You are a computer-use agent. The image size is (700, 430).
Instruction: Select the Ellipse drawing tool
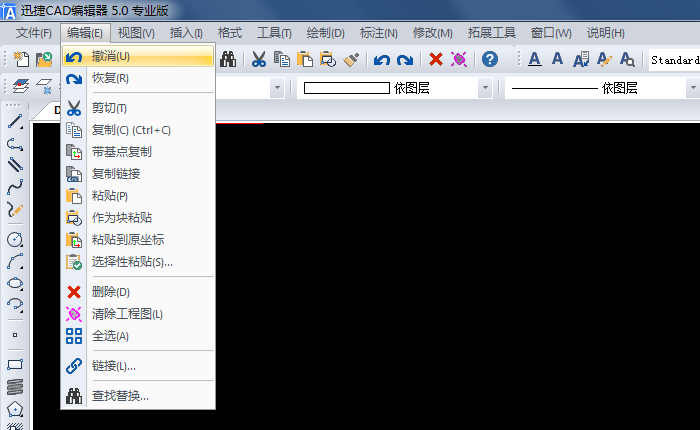(x=15, y=283)
